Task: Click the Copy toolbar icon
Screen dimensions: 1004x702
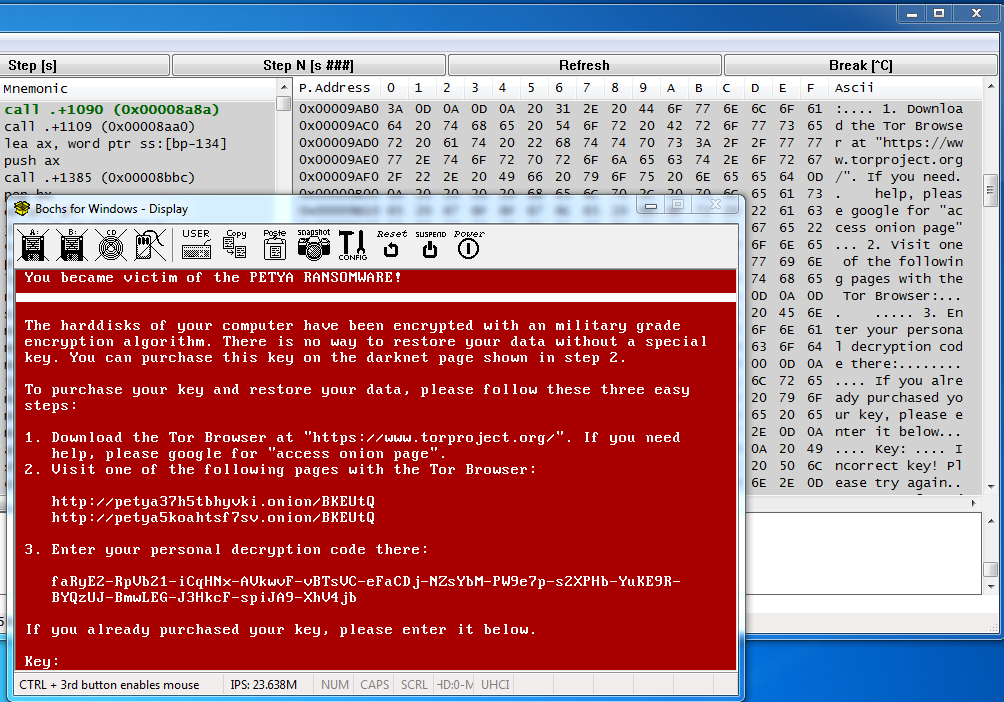Action: (235, 244)
